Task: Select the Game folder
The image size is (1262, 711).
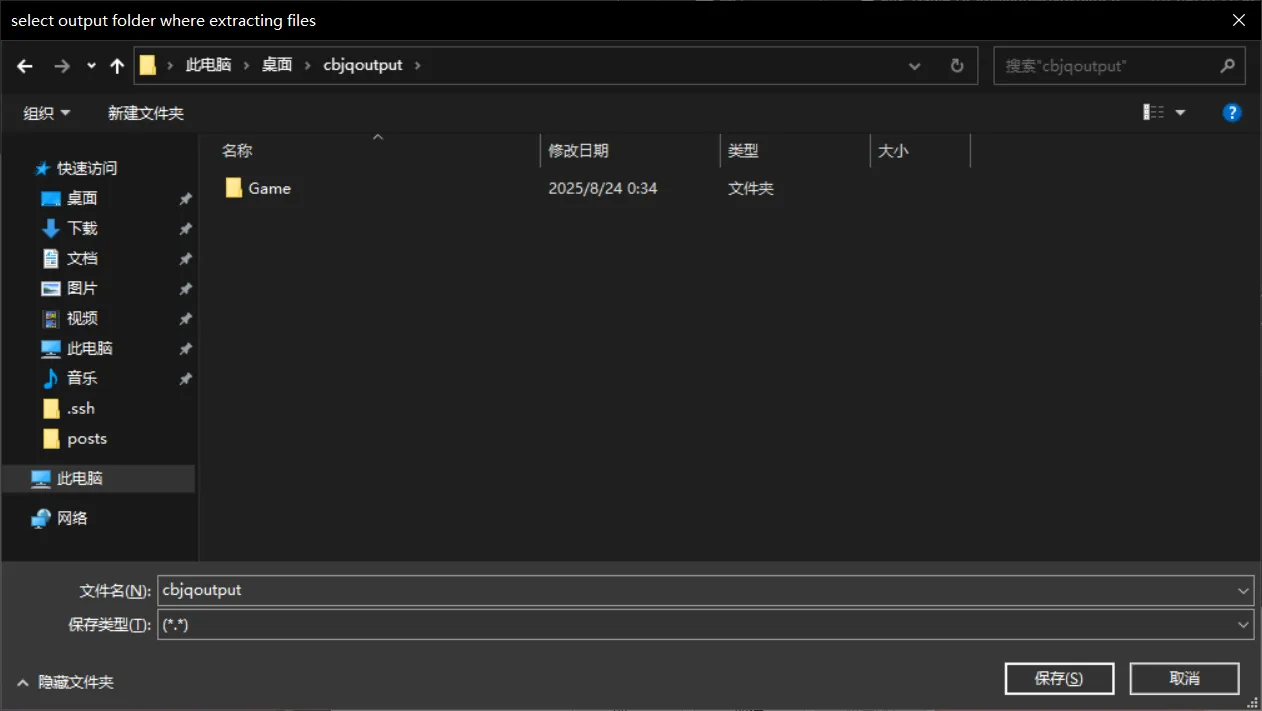Action: (269, 188)
